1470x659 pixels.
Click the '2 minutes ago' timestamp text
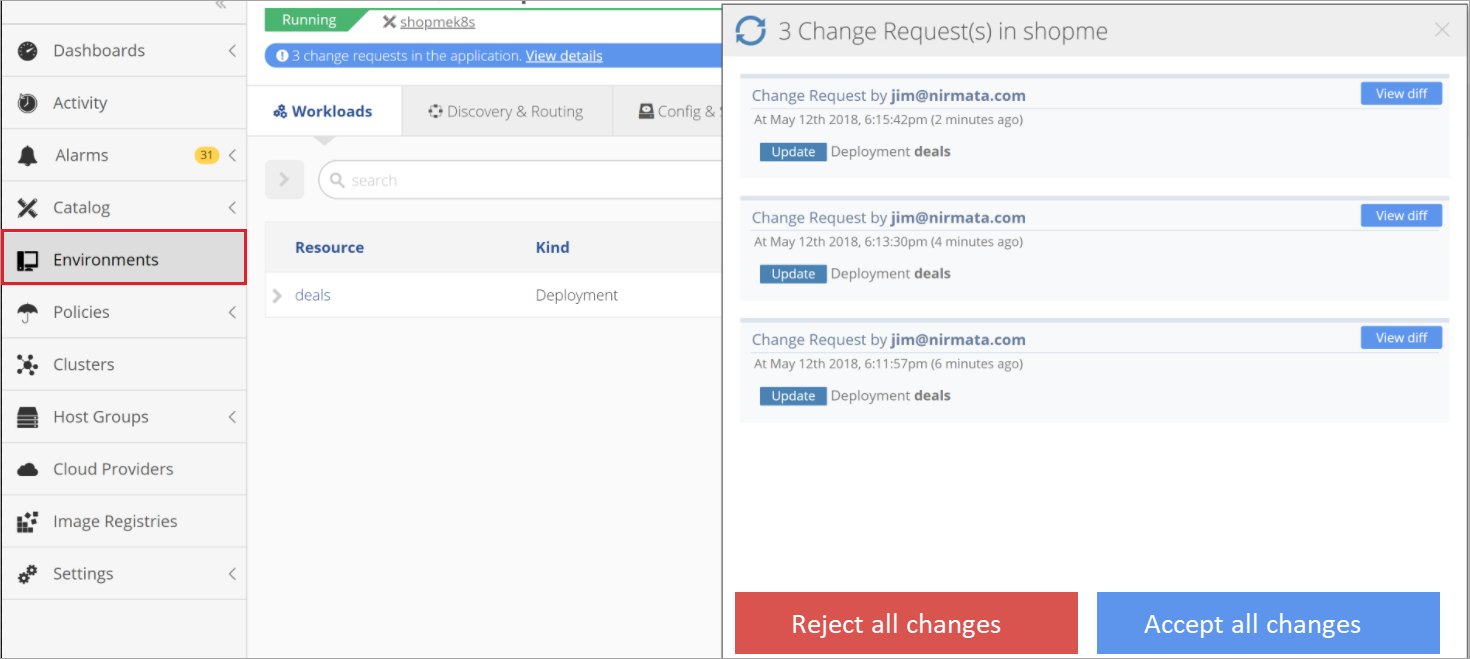[x=977, y=120]
